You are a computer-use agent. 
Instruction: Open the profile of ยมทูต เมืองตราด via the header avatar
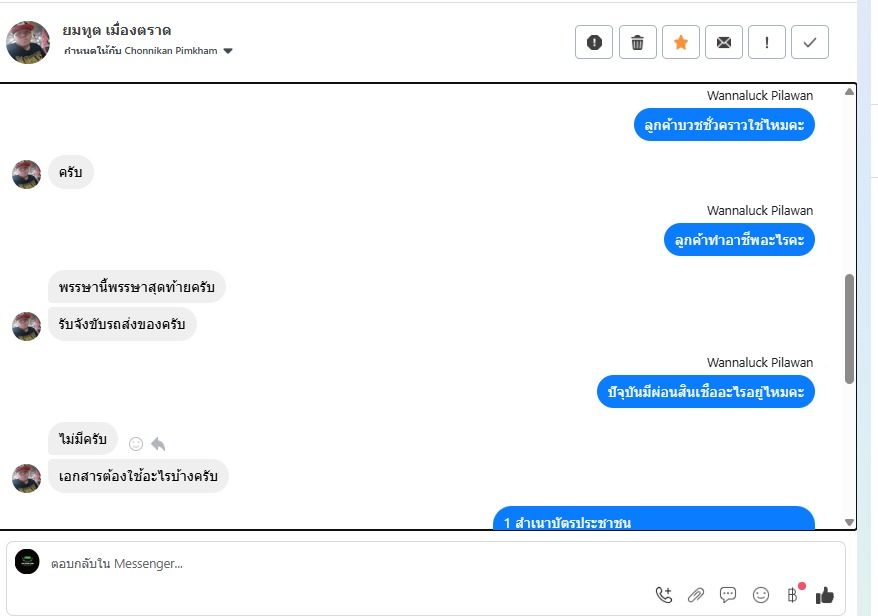coord(27,43)
